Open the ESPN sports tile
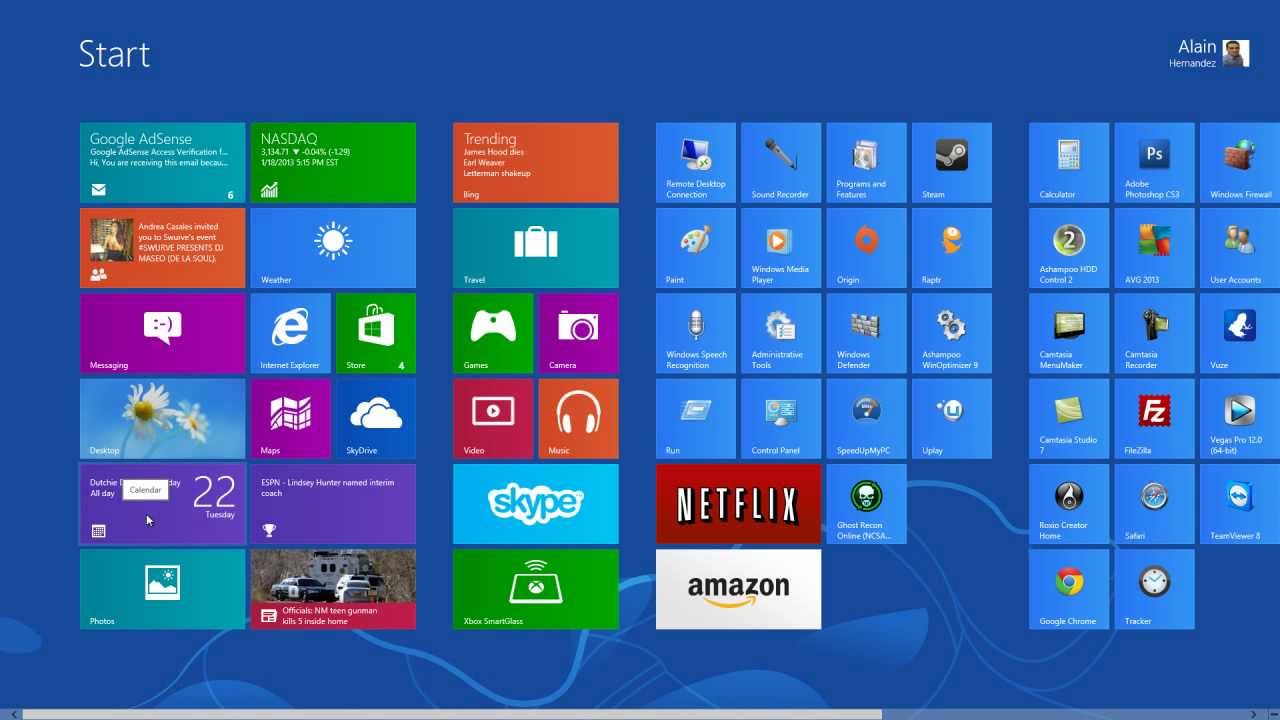The height and width of the screenshot is (720, 1280). pos(333,504)
